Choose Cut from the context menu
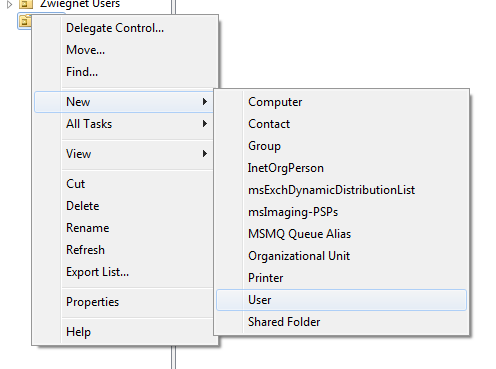 tap(125, 184)
